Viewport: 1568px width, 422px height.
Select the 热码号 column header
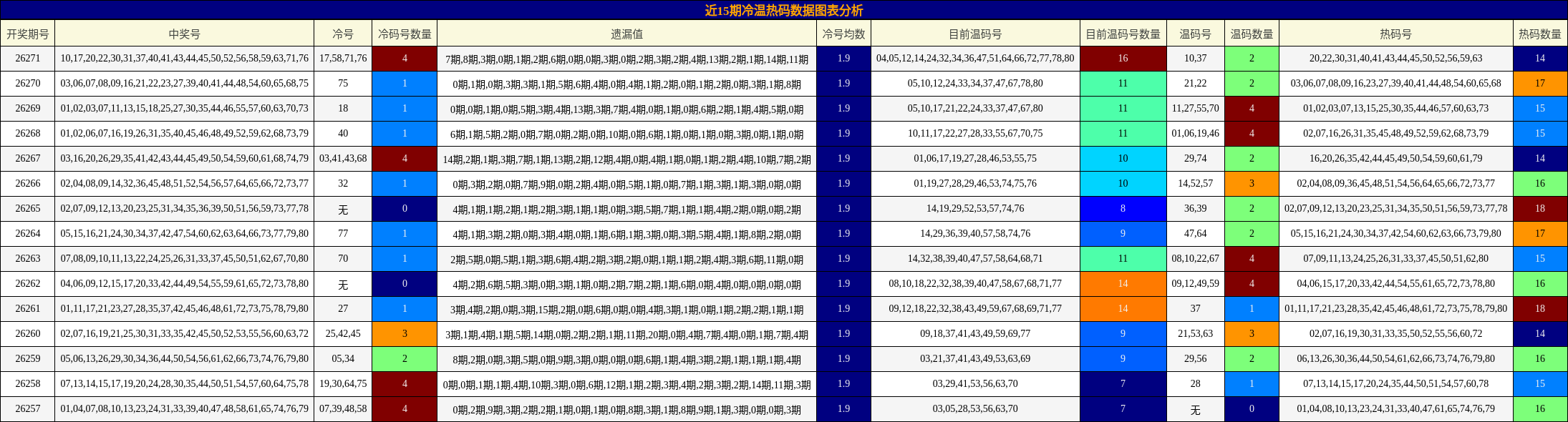click(x=1395, y=34)
